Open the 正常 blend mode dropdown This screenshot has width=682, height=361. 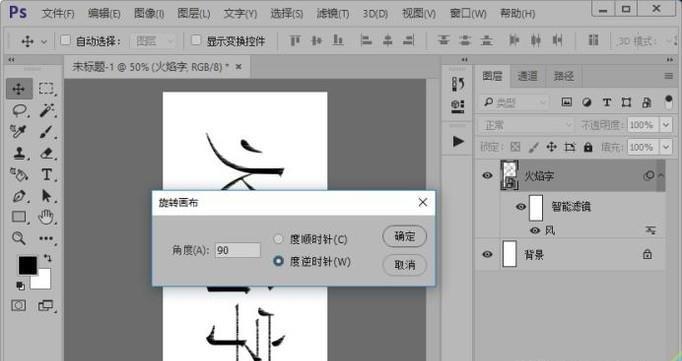pyautogui.click(x=527, y=125)
